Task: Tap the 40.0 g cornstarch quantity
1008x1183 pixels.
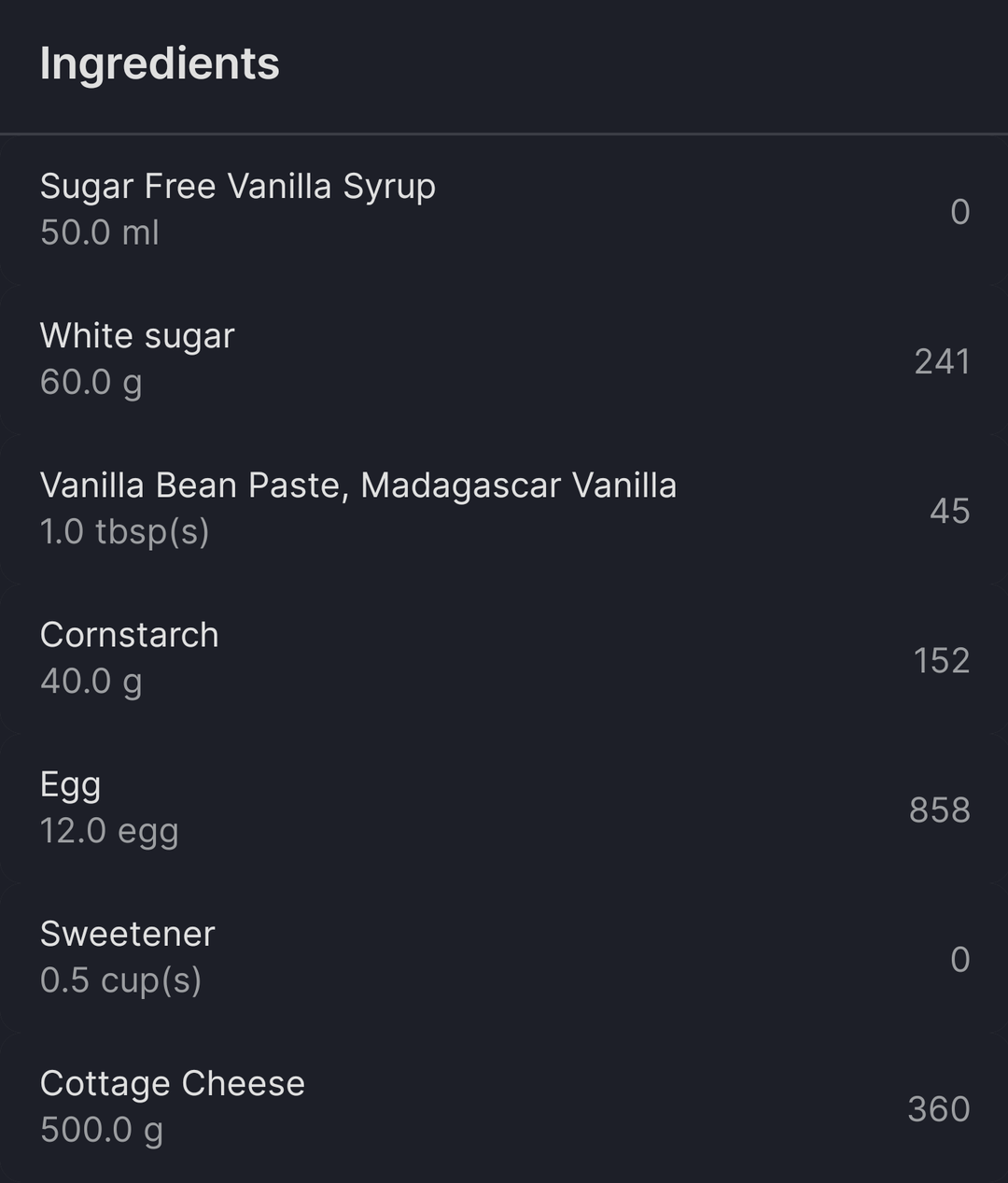Action: pos(91,682)
